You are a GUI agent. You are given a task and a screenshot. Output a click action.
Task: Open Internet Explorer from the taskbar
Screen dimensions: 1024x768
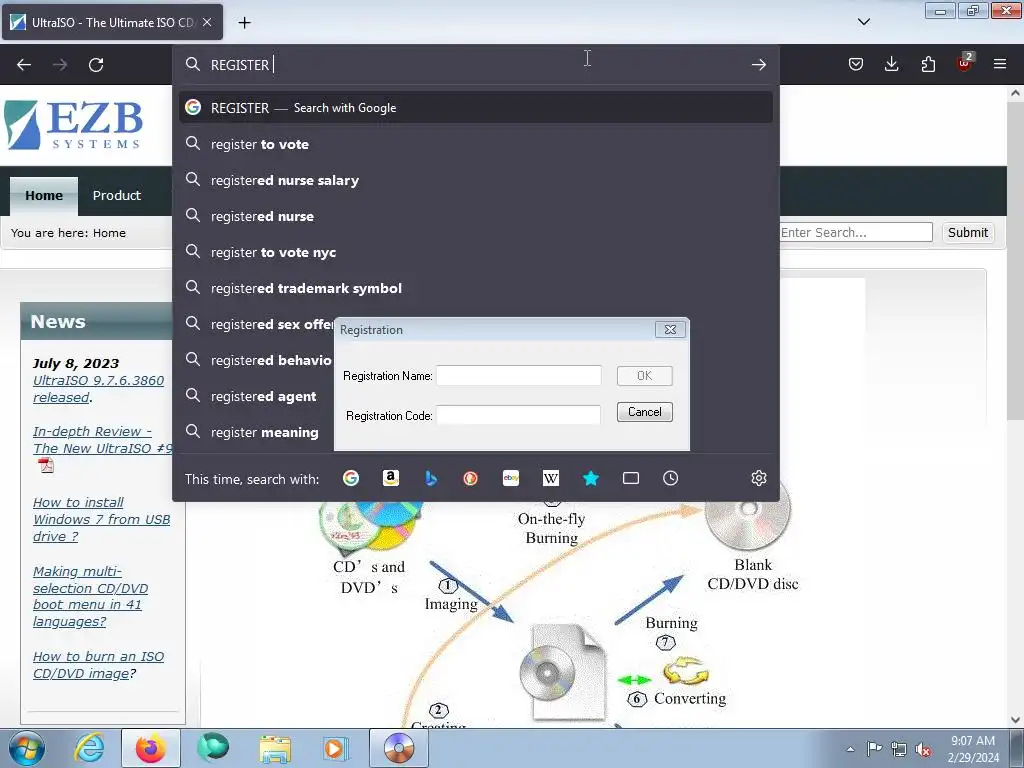click(89, 748)
